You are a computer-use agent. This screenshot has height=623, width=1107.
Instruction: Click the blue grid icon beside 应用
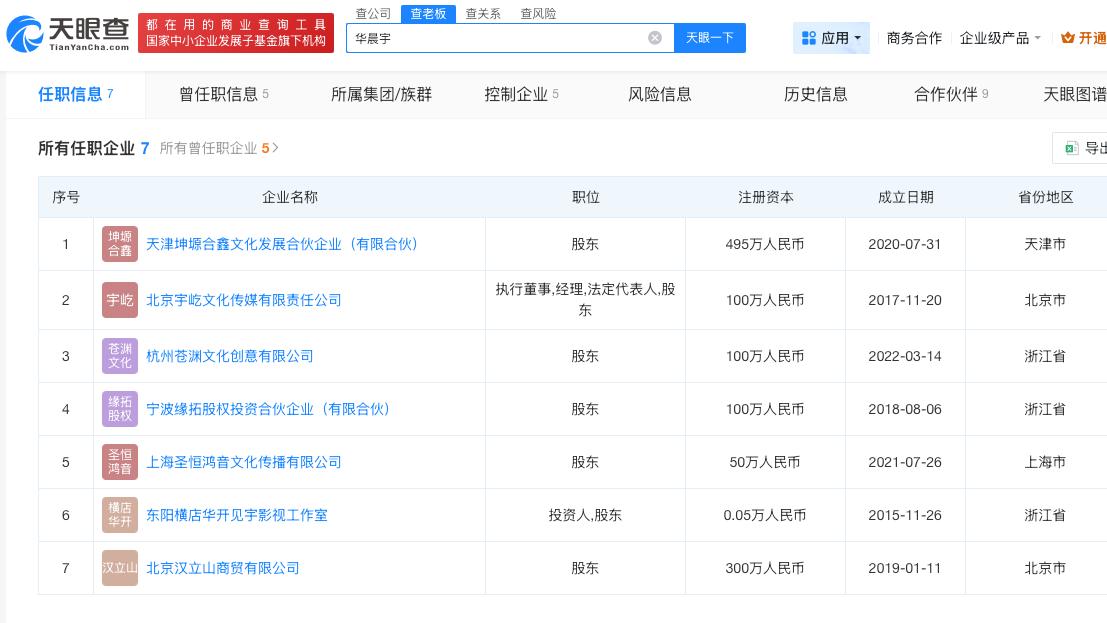click(810, 37)
